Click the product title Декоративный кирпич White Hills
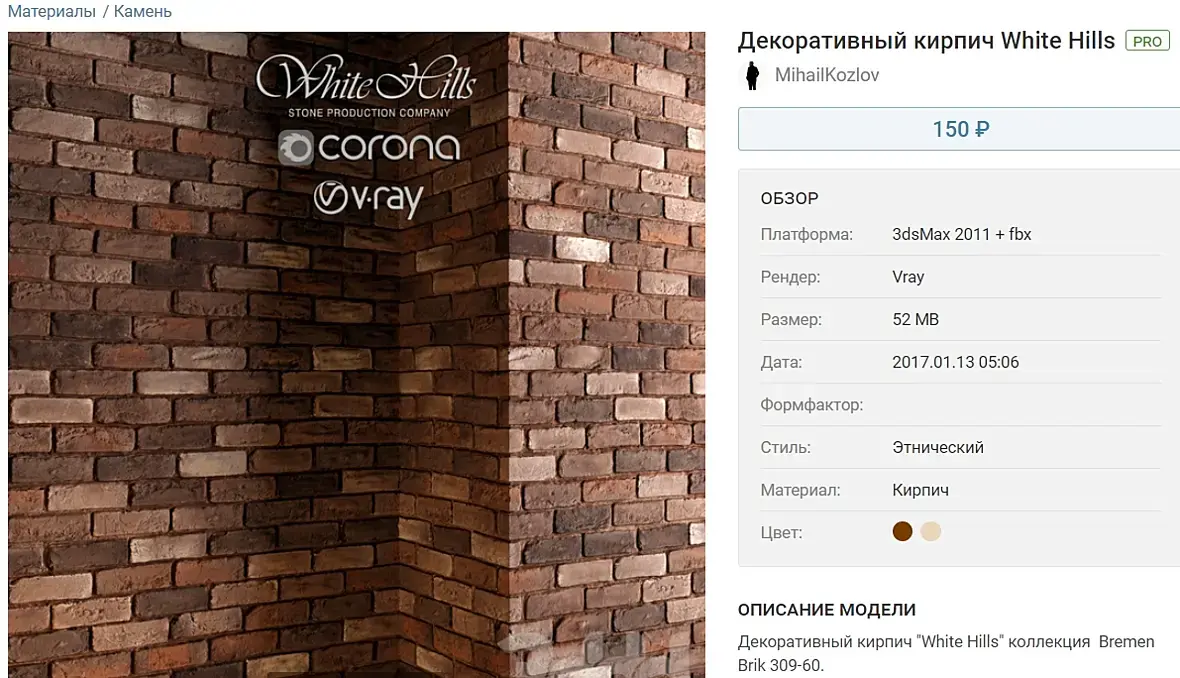This screenshot has width=1180, height=678. coord(926,41)
